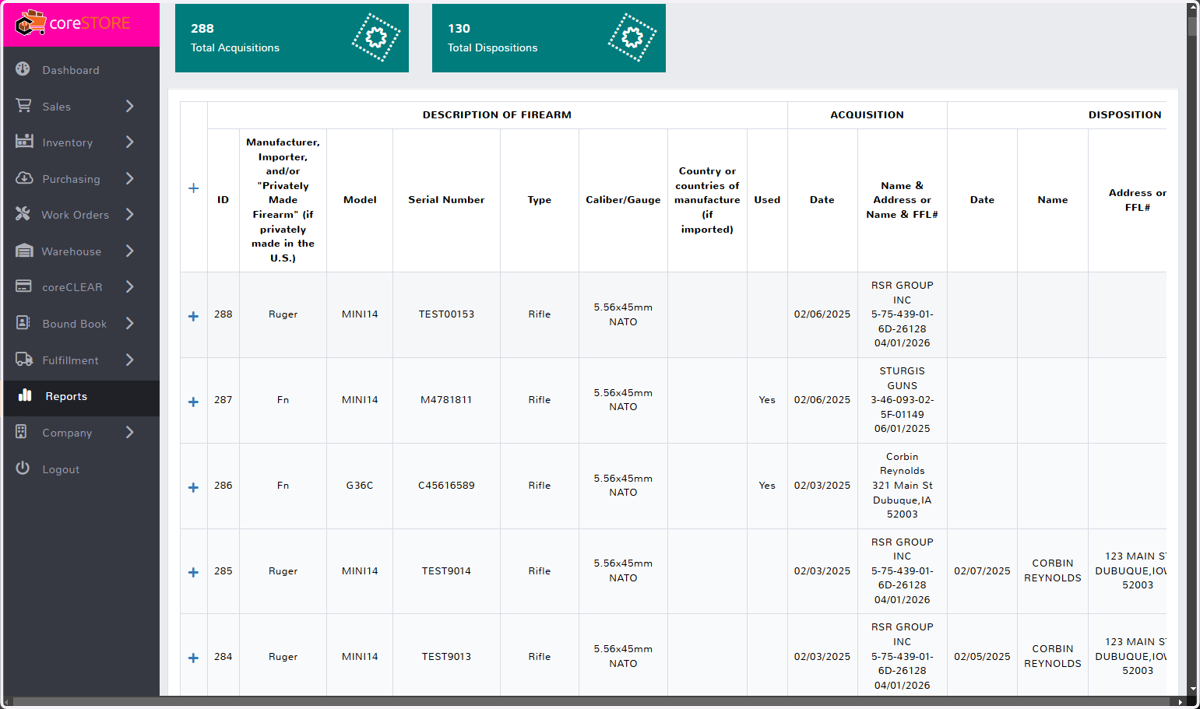
Task: Click model G36C cell
Action: 360,485
